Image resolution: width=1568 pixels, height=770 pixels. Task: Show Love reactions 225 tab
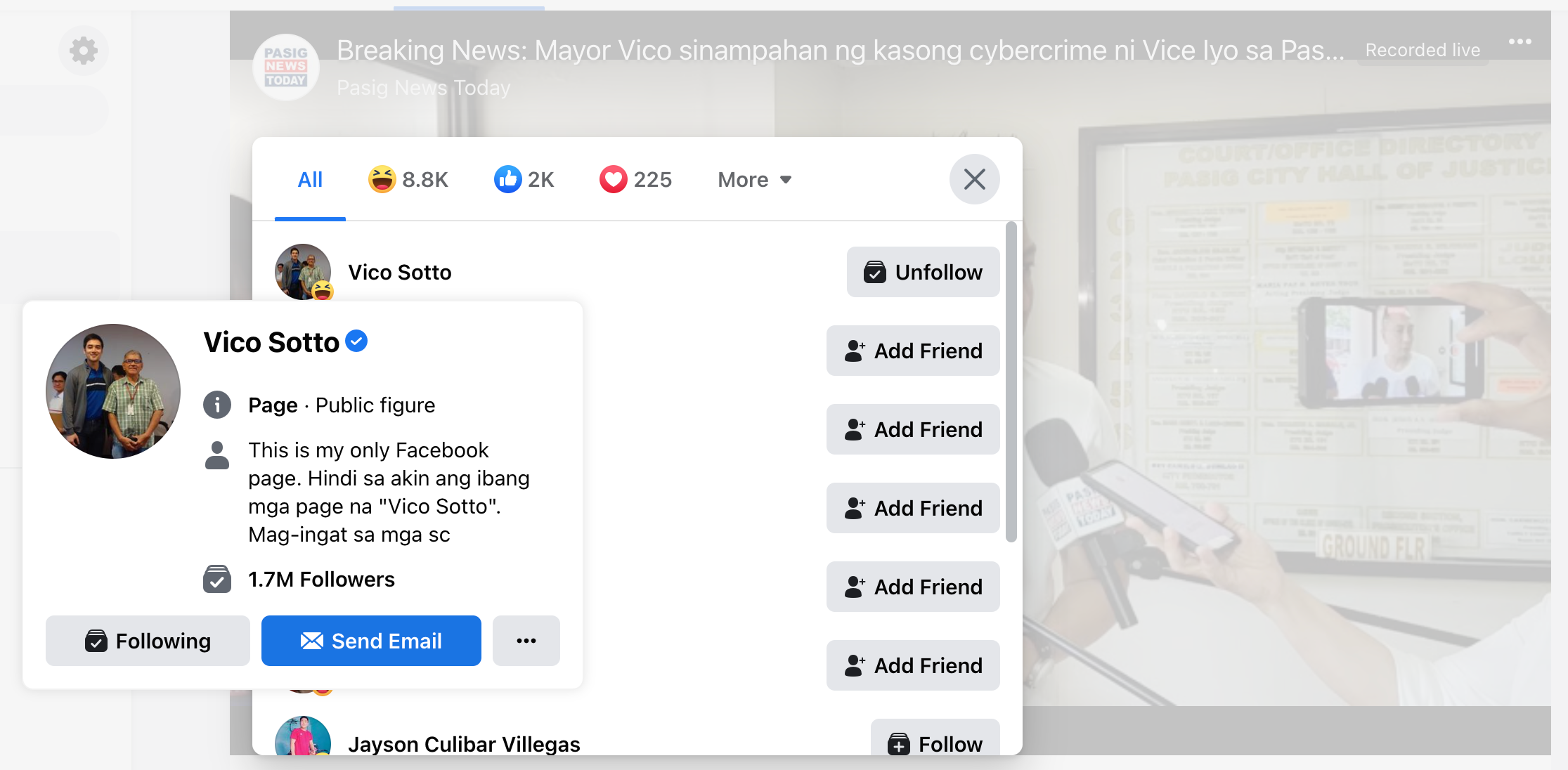pos(636,180)
